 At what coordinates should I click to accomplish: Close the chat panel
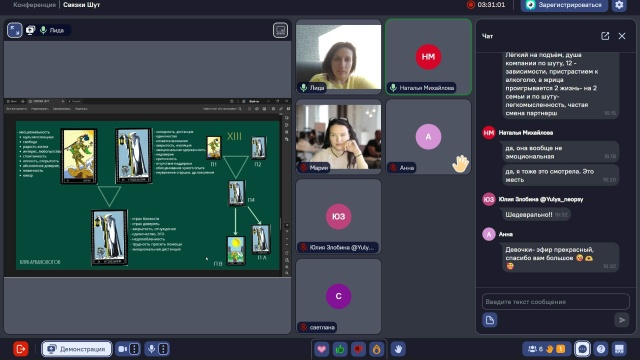pos(622,36)
